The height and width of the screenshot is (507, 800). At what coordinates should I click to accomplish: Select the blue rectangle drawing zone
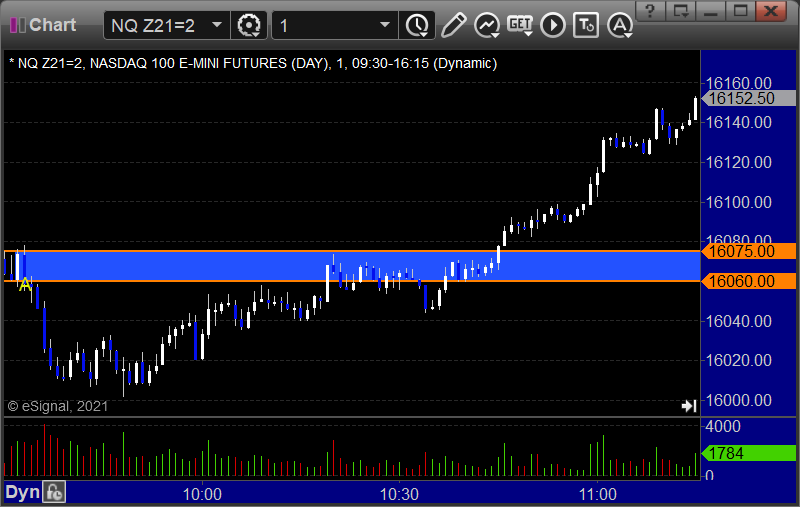pos(352,266)
